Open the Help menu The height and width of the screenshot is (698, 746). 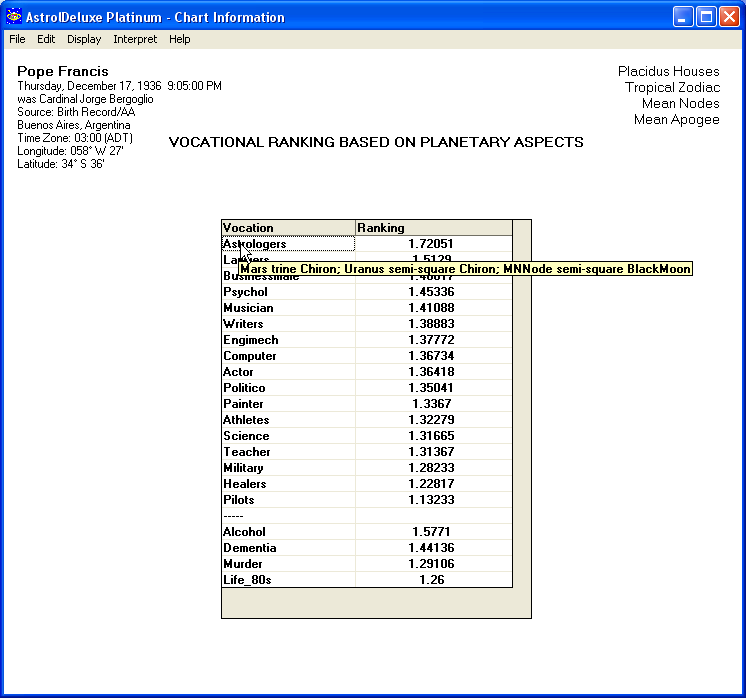coord(179,39)
